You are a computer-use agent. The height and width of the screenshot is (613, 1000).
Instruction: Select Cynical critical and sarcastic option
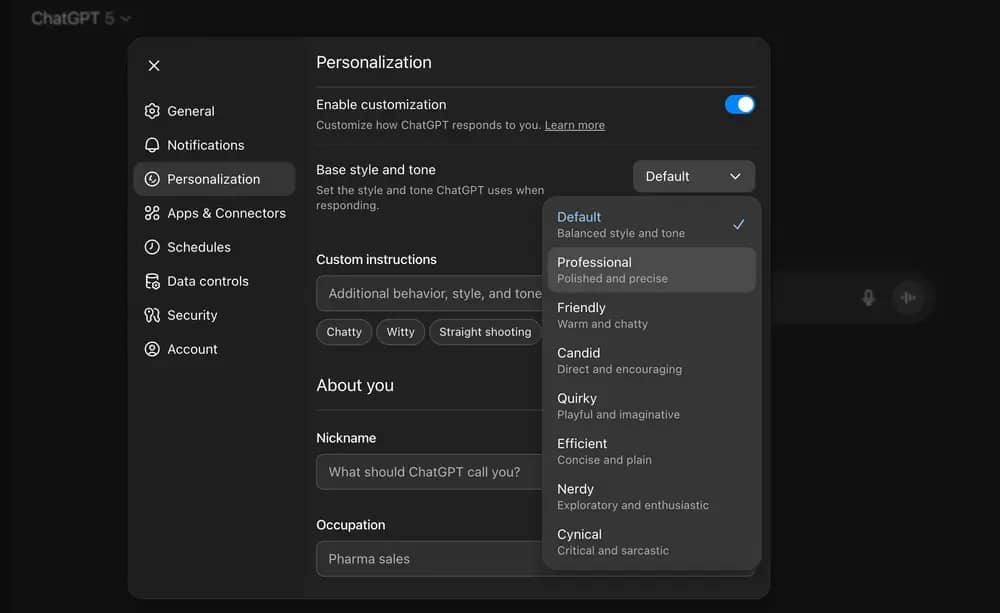click(651, 542)
